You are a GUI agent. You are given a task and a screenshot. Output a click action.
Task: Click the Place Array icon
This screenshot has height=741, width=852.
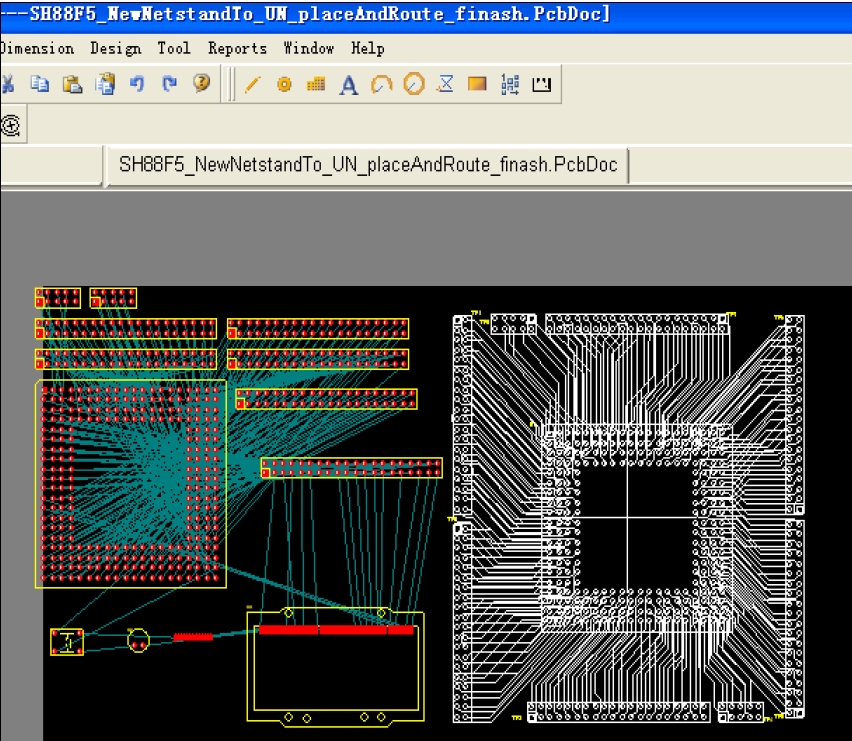point(510,85)
